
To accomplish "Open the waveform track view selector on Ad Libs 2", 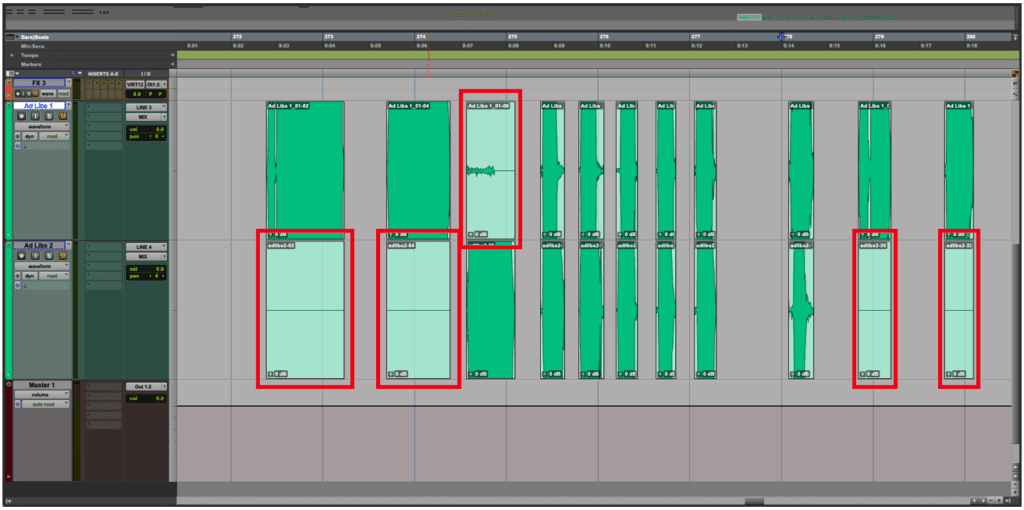I will click(x=42, y=266).
